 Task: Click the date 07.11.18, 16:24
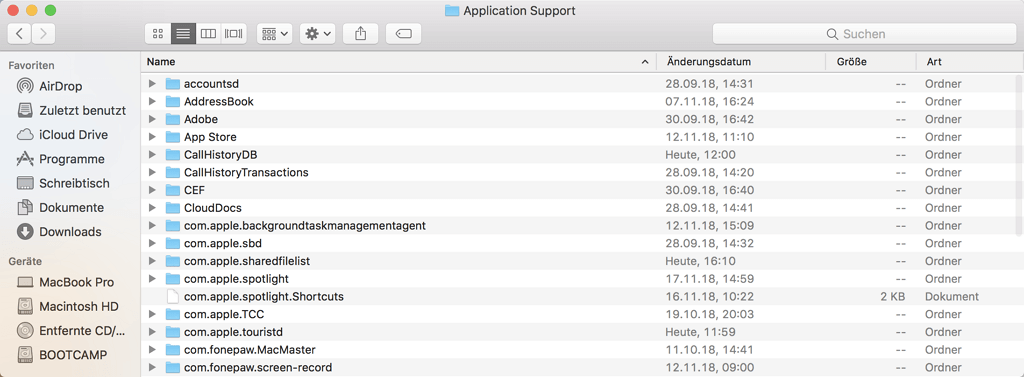(x=710, y=101)
